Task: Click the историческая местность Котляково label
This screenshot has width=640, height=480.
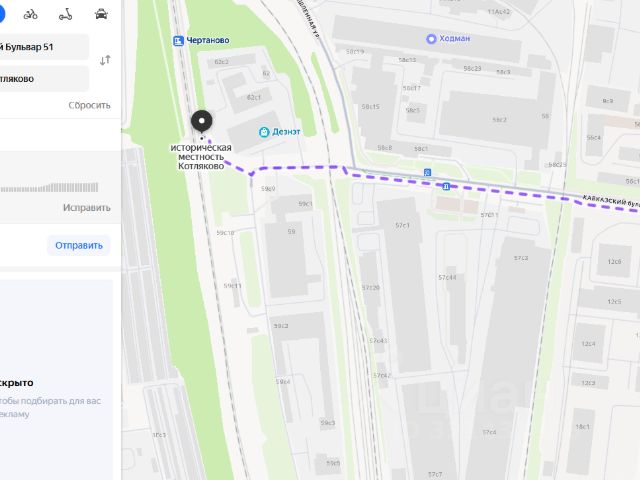Action: tap(201, 157)
